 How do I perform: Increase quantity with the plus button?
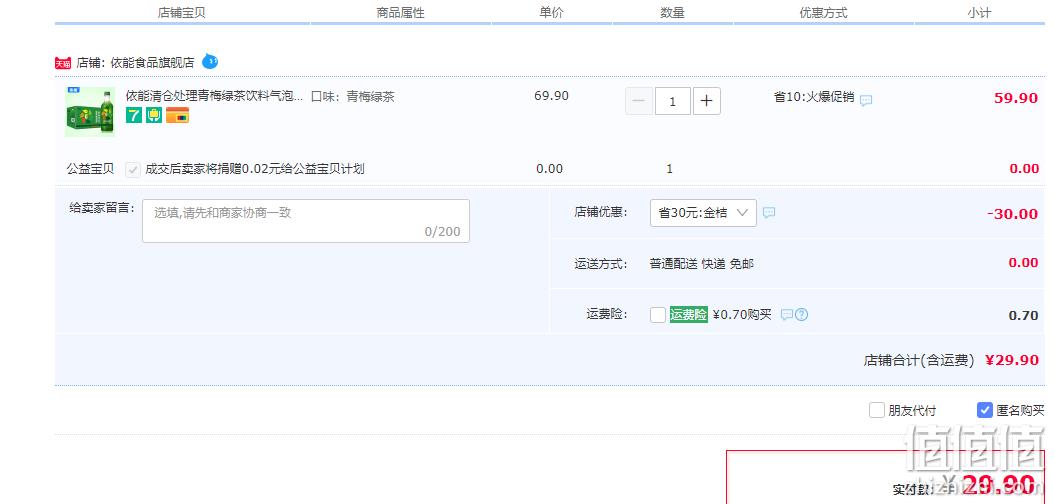coord(706,101)
